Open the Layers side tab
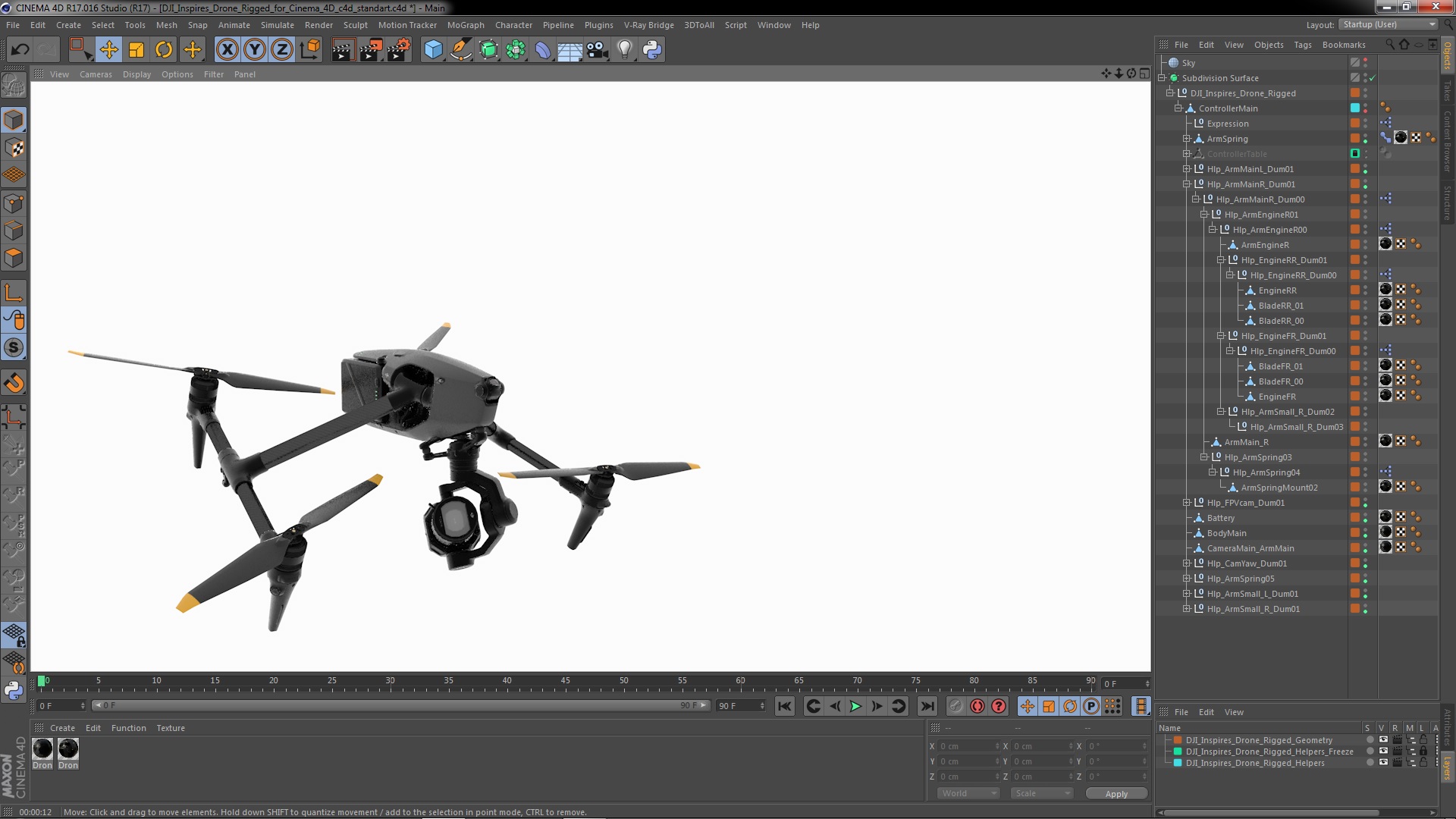The height and width of the screenshot is (819, 1456). pos(1448,767)
